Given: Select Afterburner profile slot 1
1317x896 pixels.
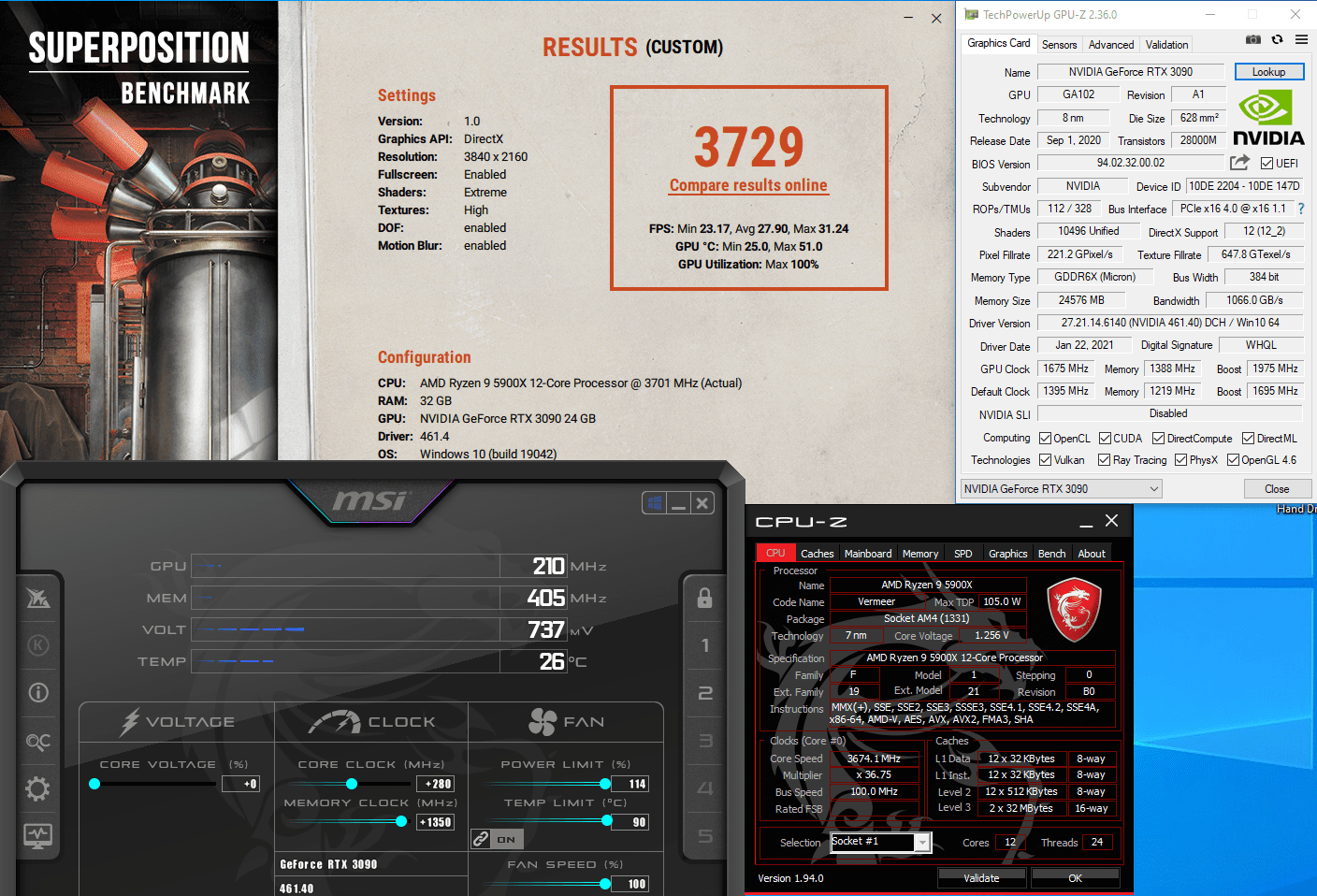Looking at the screenshot, I should point(705,645).
